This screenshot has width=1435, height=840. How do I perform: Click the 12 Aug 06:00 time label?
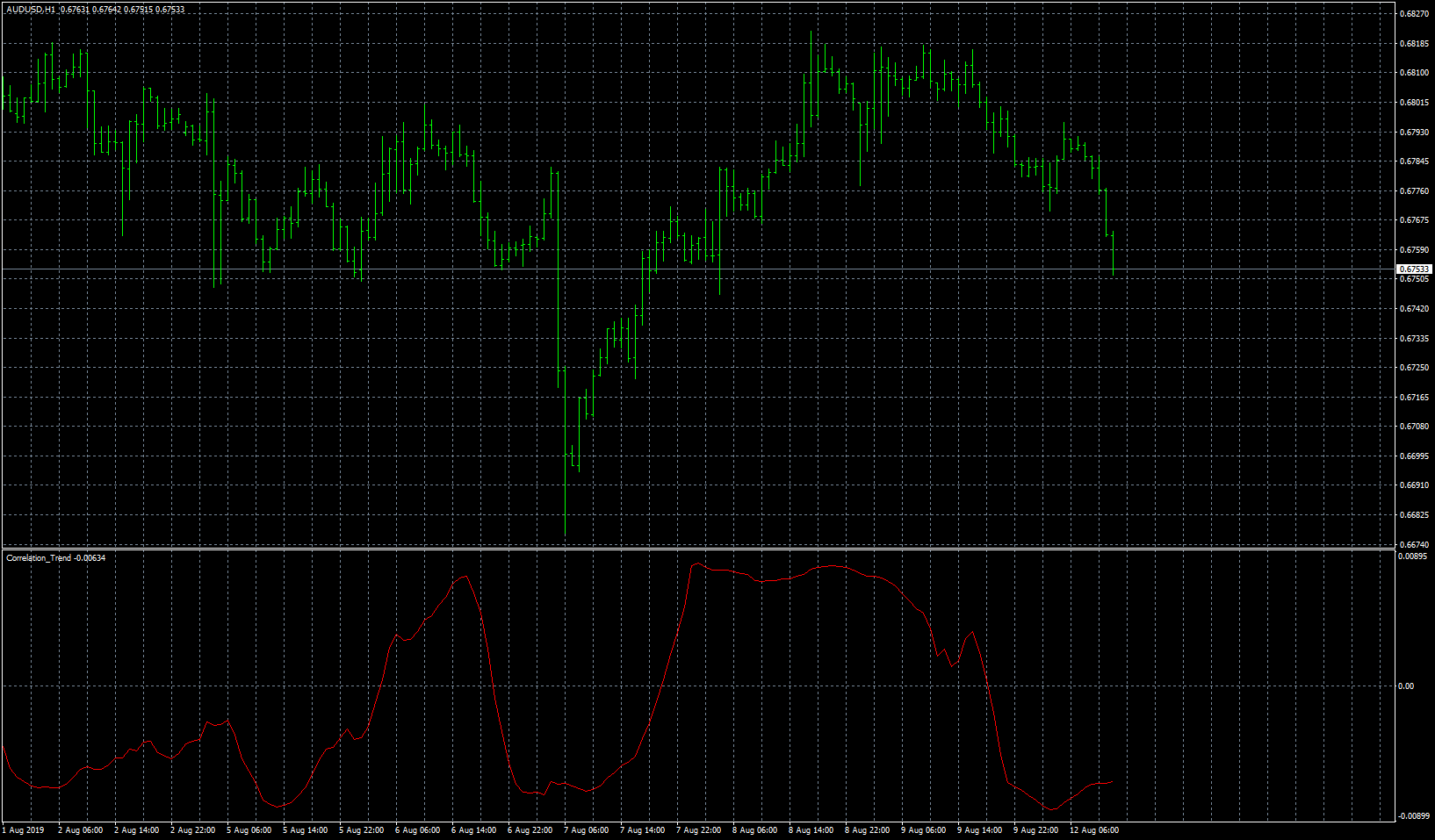pos(1094,830)
